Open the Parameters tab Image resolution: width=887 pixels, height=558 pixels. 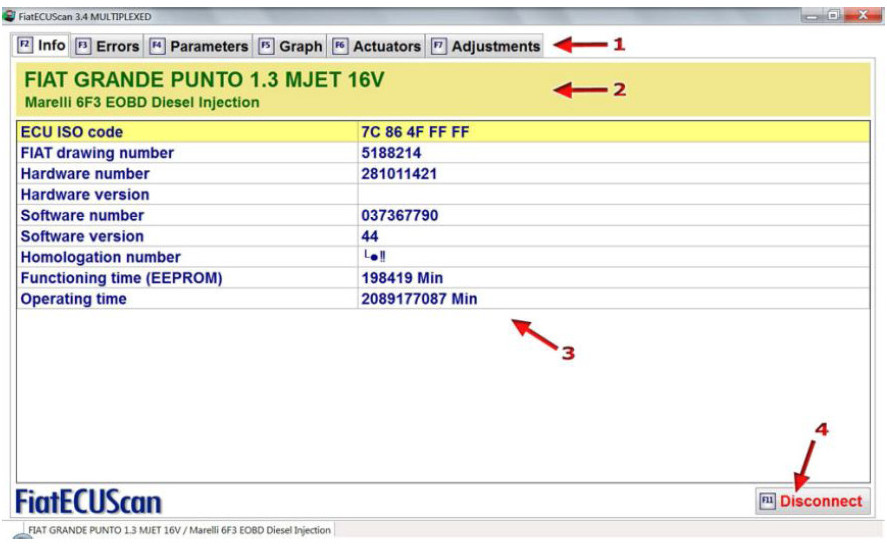(x=199, y=46)
